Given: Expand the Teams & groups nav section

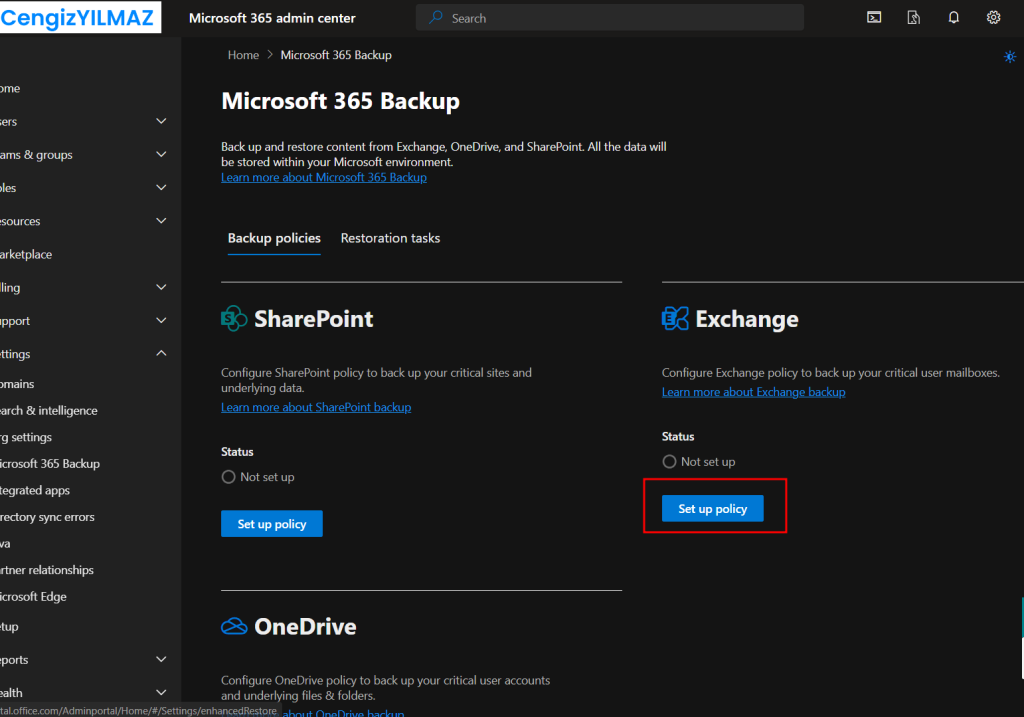Looking at the screenshot, I should pos(162,155).
